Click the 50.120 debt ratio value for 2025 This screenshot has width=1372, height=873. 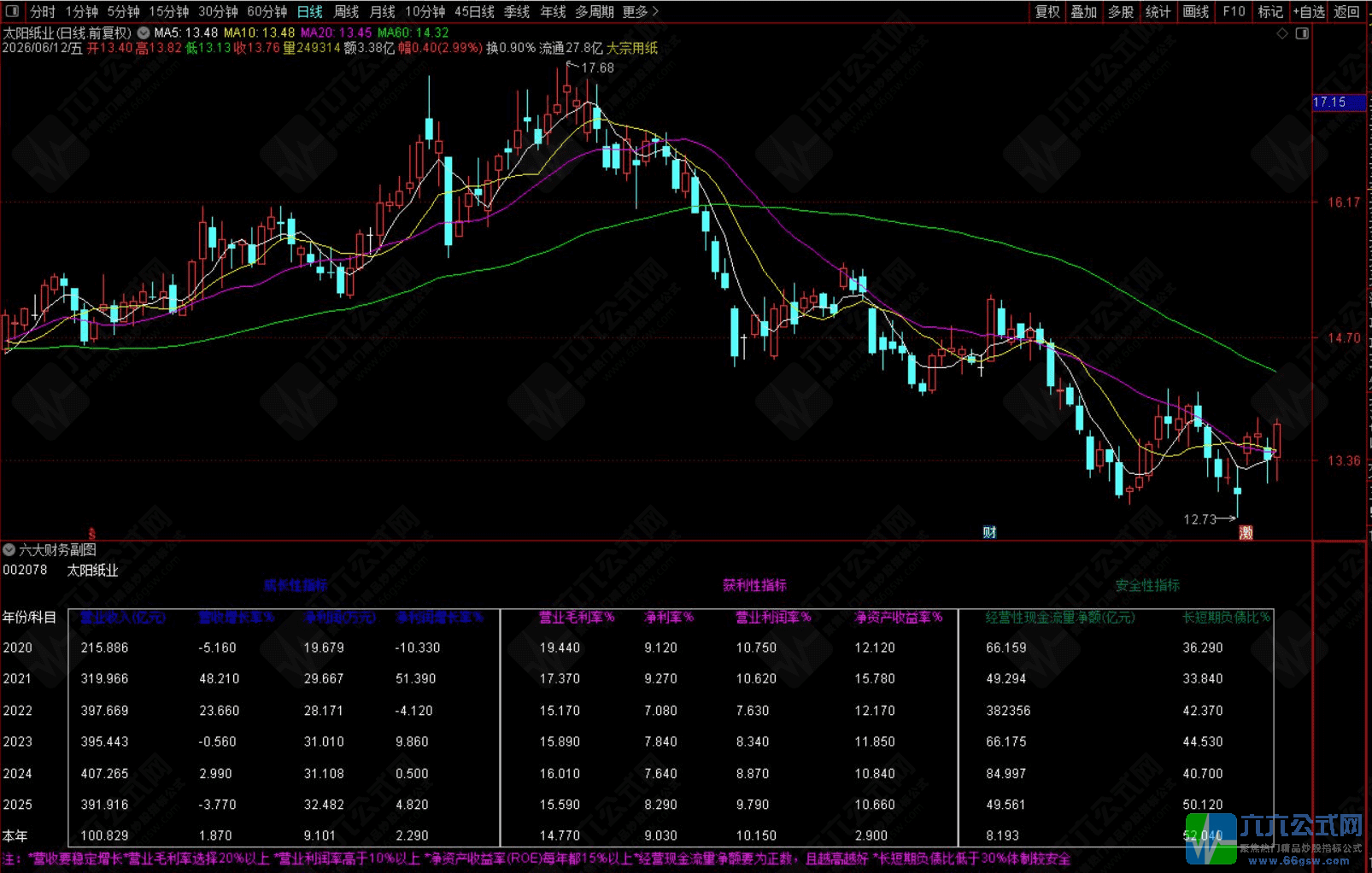[1203, 805]
